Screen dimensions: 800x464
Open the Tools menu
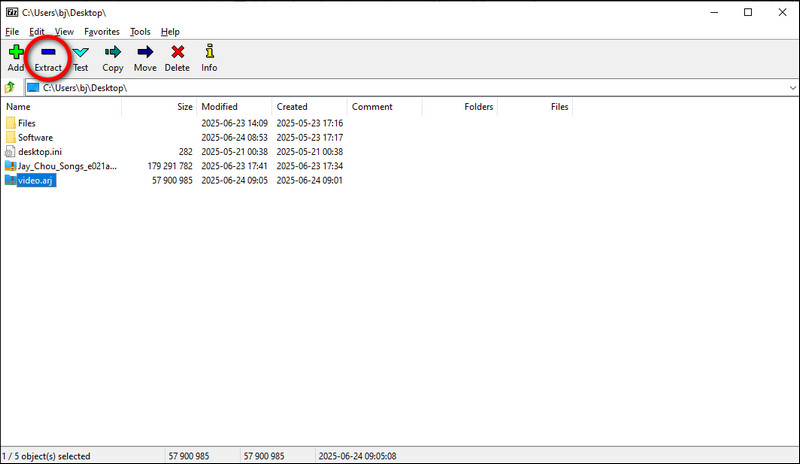tap(140, 32)
